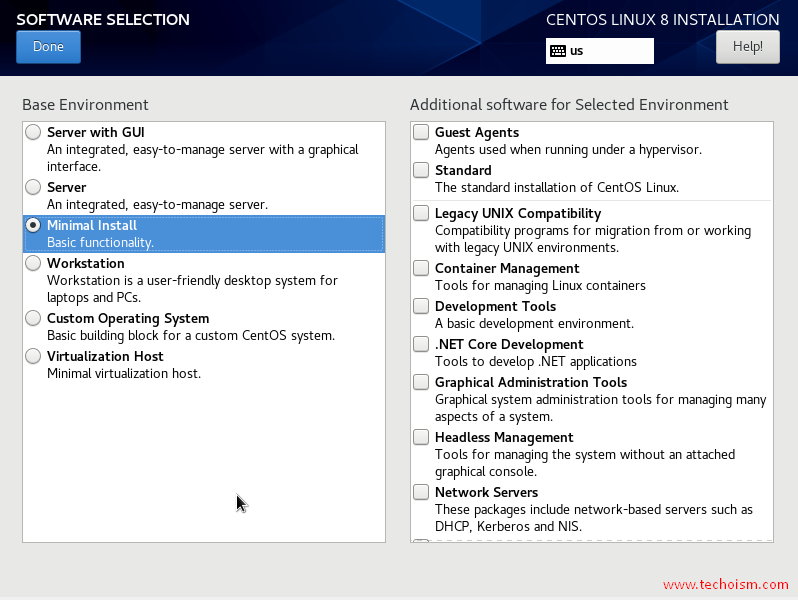This screenshot has width=798, height=600.
Task: Click the Done button
Action: [x=48, y=47]
